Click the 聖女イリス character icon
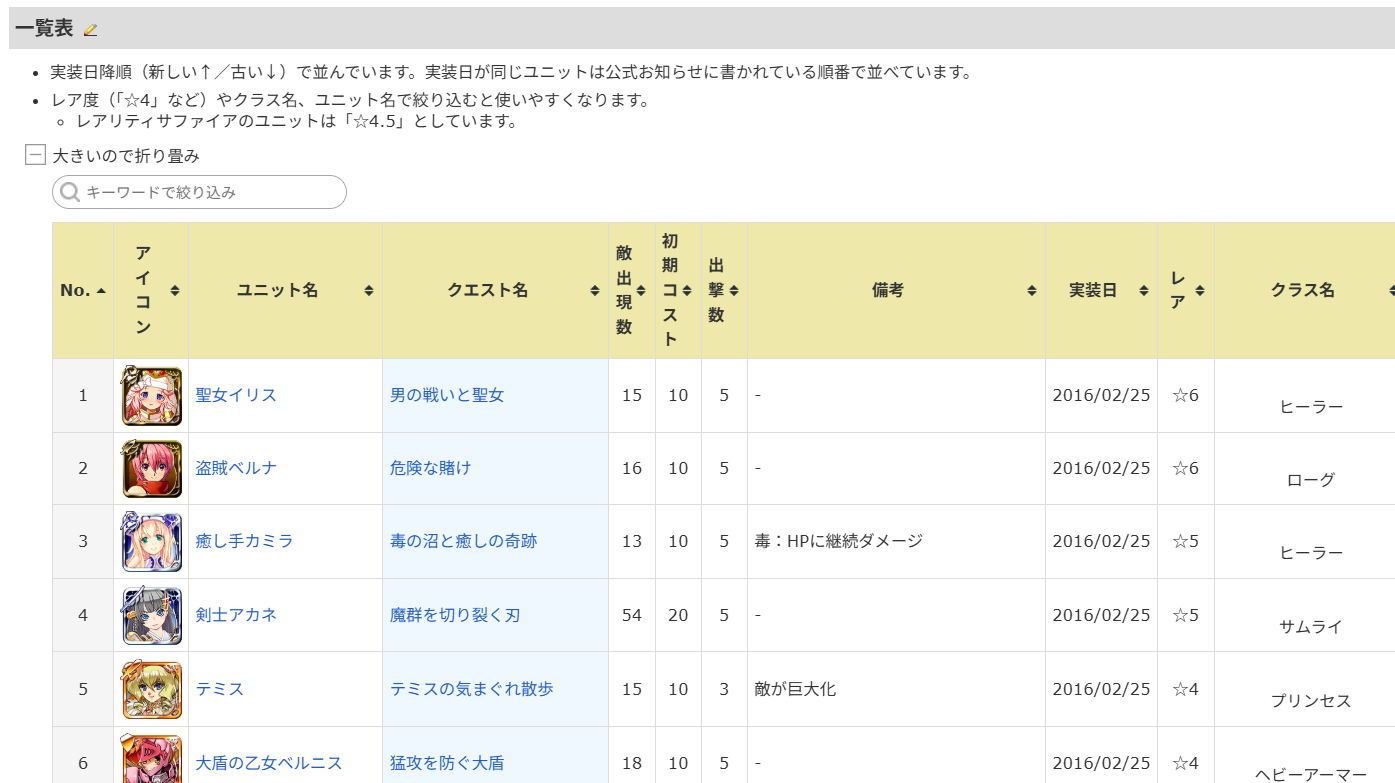 (x=151, y=395)
